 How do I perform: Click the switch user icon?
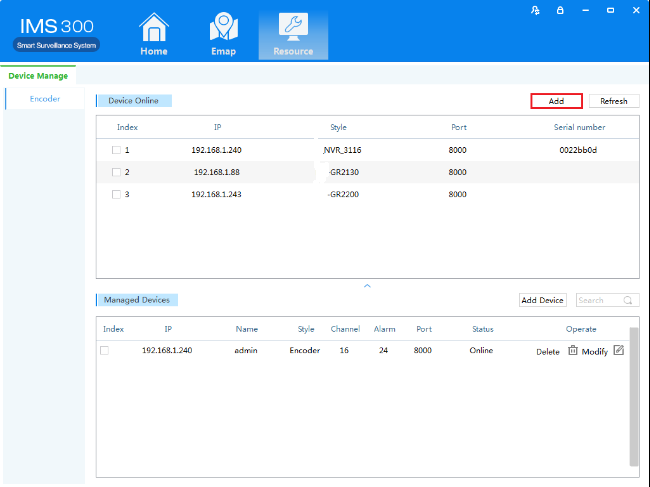pyautogui.click(x=536, y=10)
